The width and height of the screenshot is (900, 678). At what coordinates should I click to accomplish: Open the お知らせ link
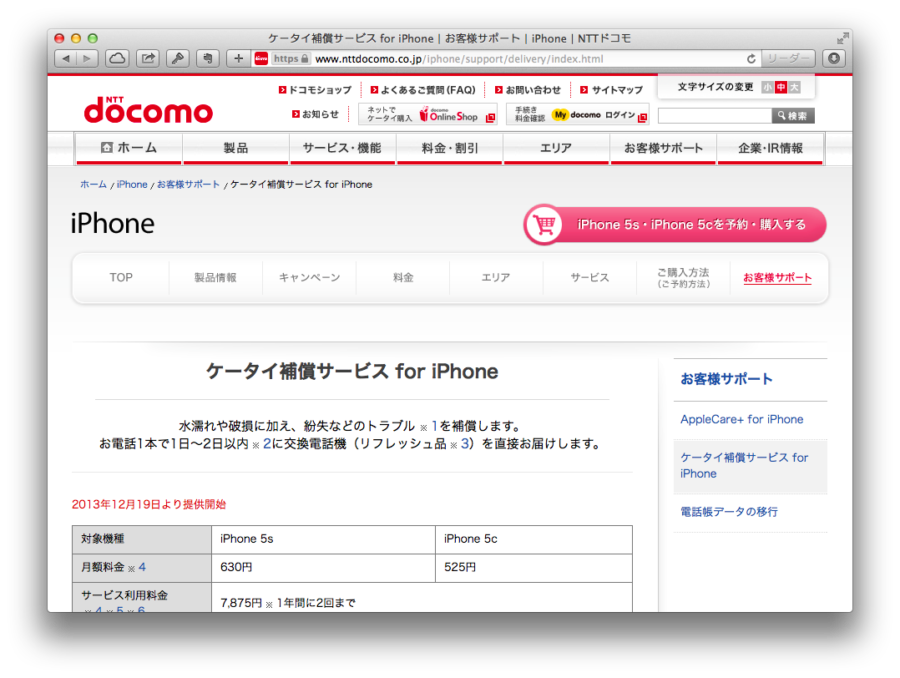315,114
